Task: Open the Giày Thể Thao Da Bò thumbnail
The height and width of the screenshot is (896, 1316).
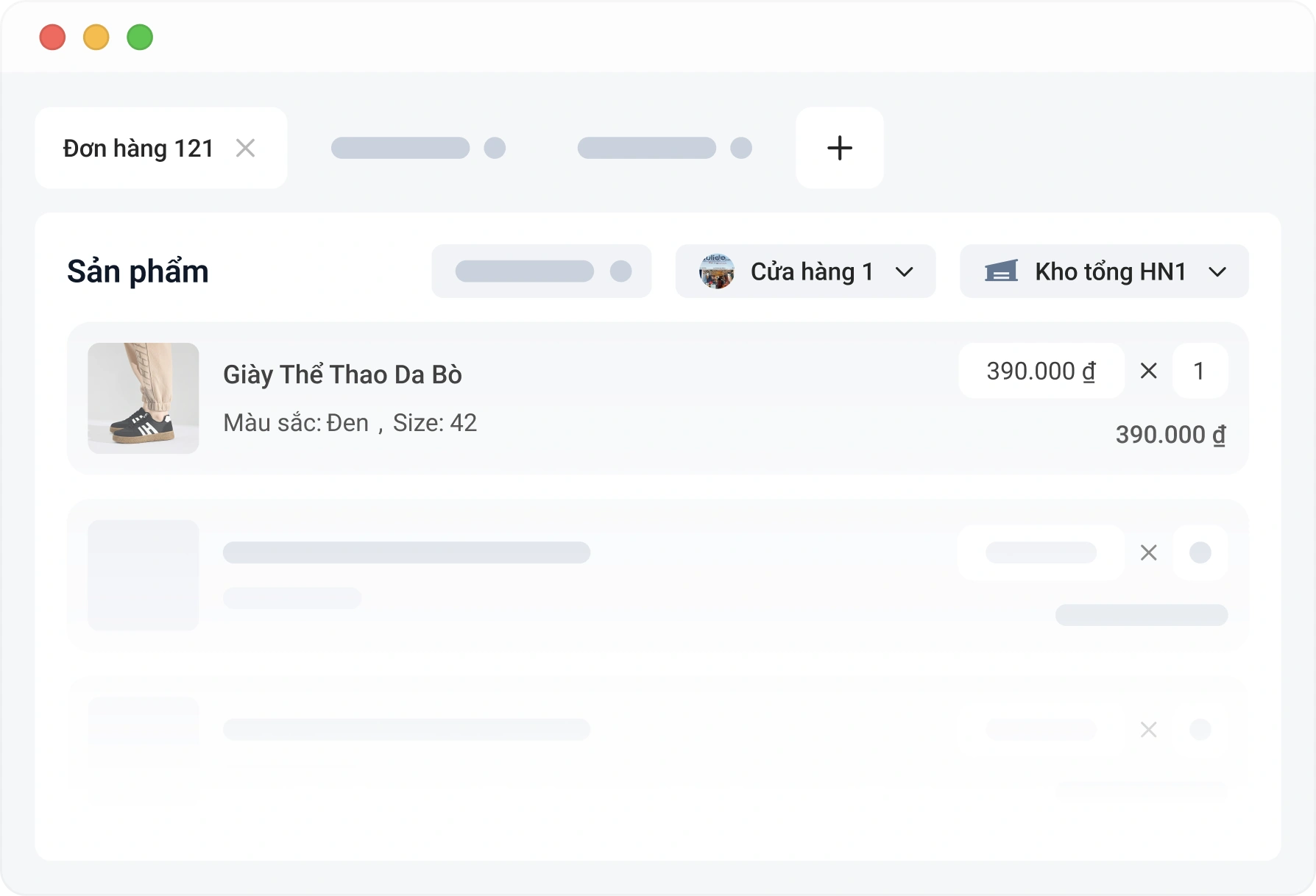Action: 144,398
